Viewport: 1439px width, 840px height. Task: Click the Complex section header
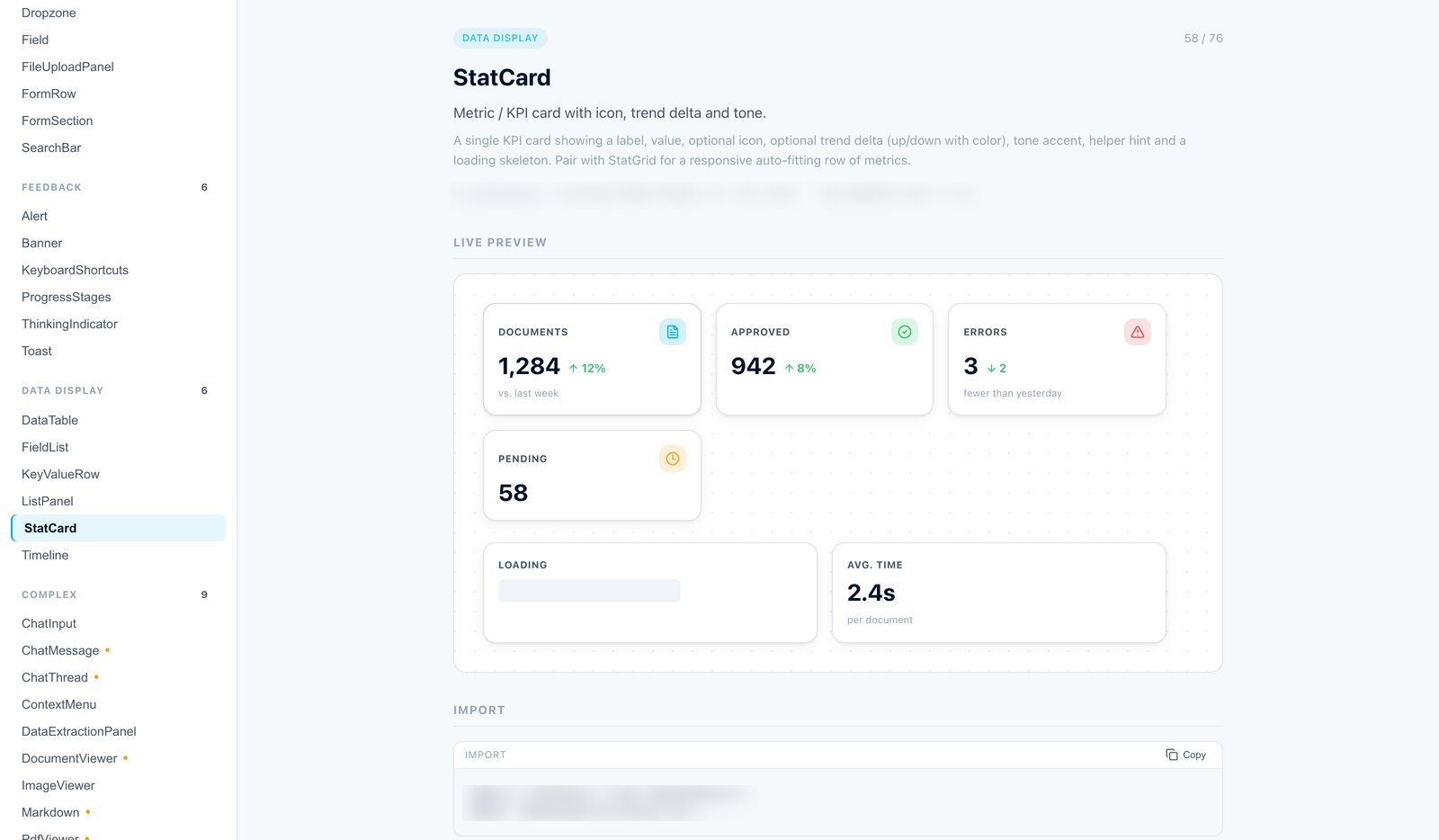click(49, 594)
